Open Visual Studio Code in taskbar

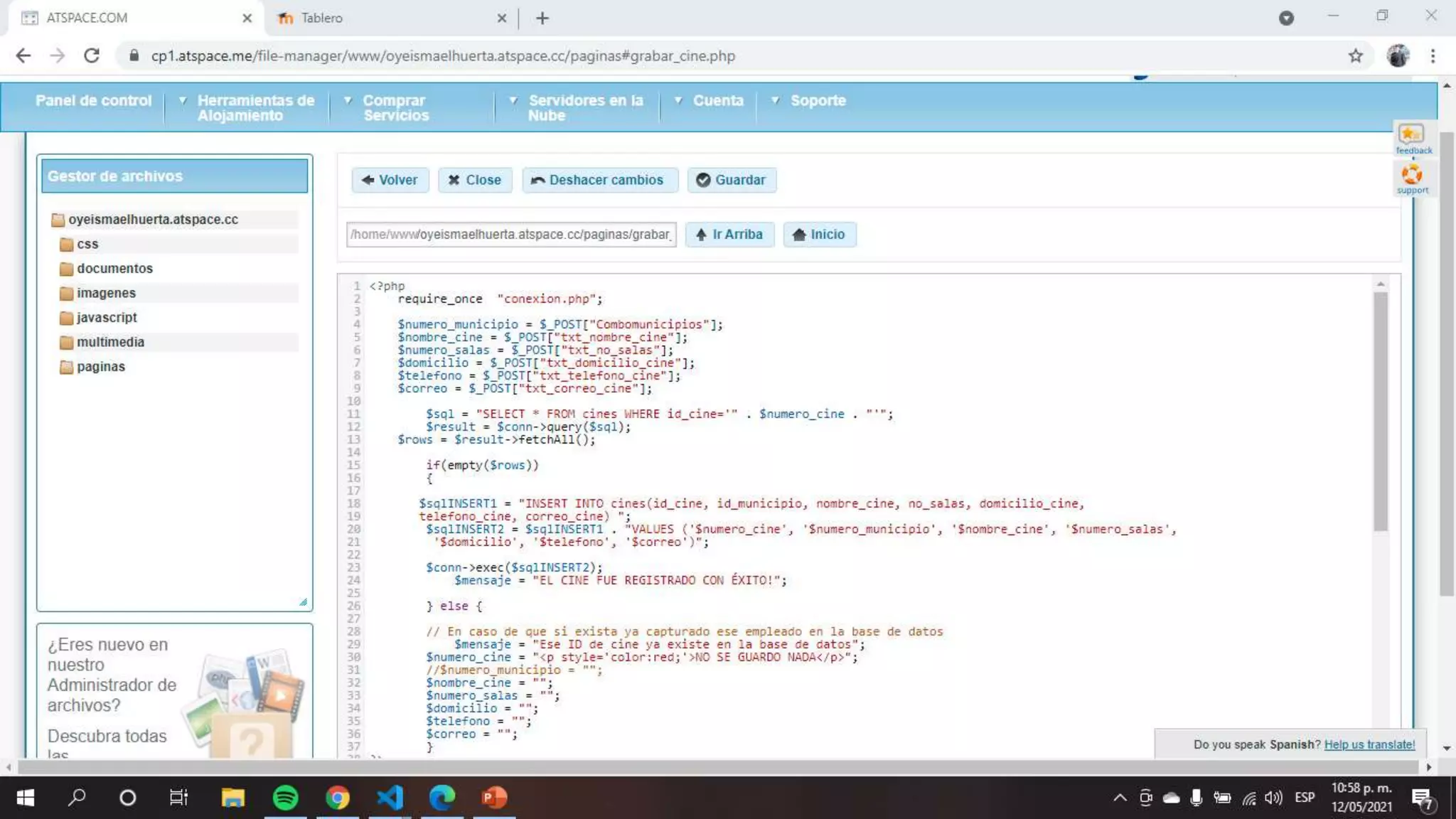point(390,798)
